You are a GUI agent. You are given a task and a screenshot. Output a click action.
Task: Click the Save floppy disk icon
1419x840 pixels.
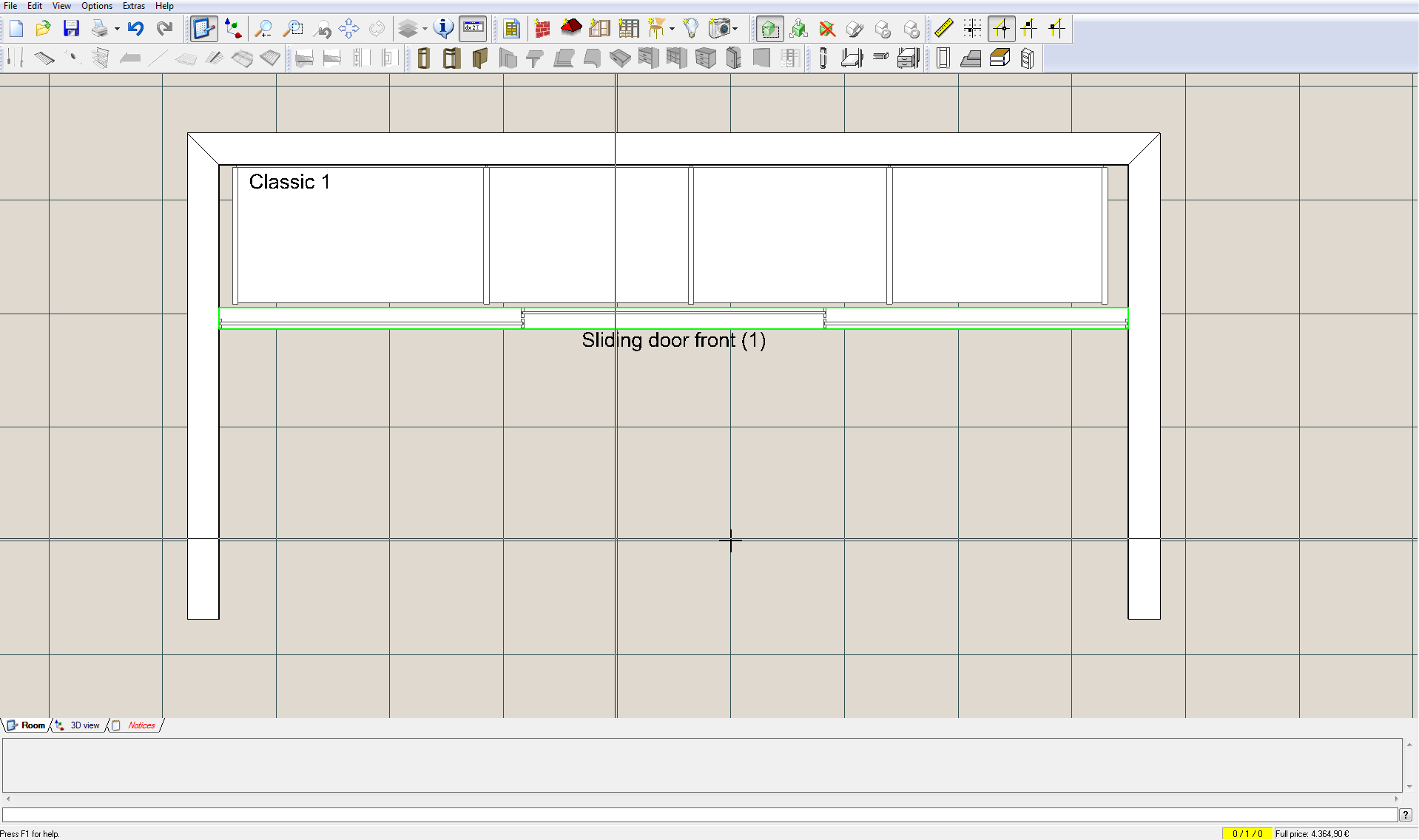click(x=71, y=29)
